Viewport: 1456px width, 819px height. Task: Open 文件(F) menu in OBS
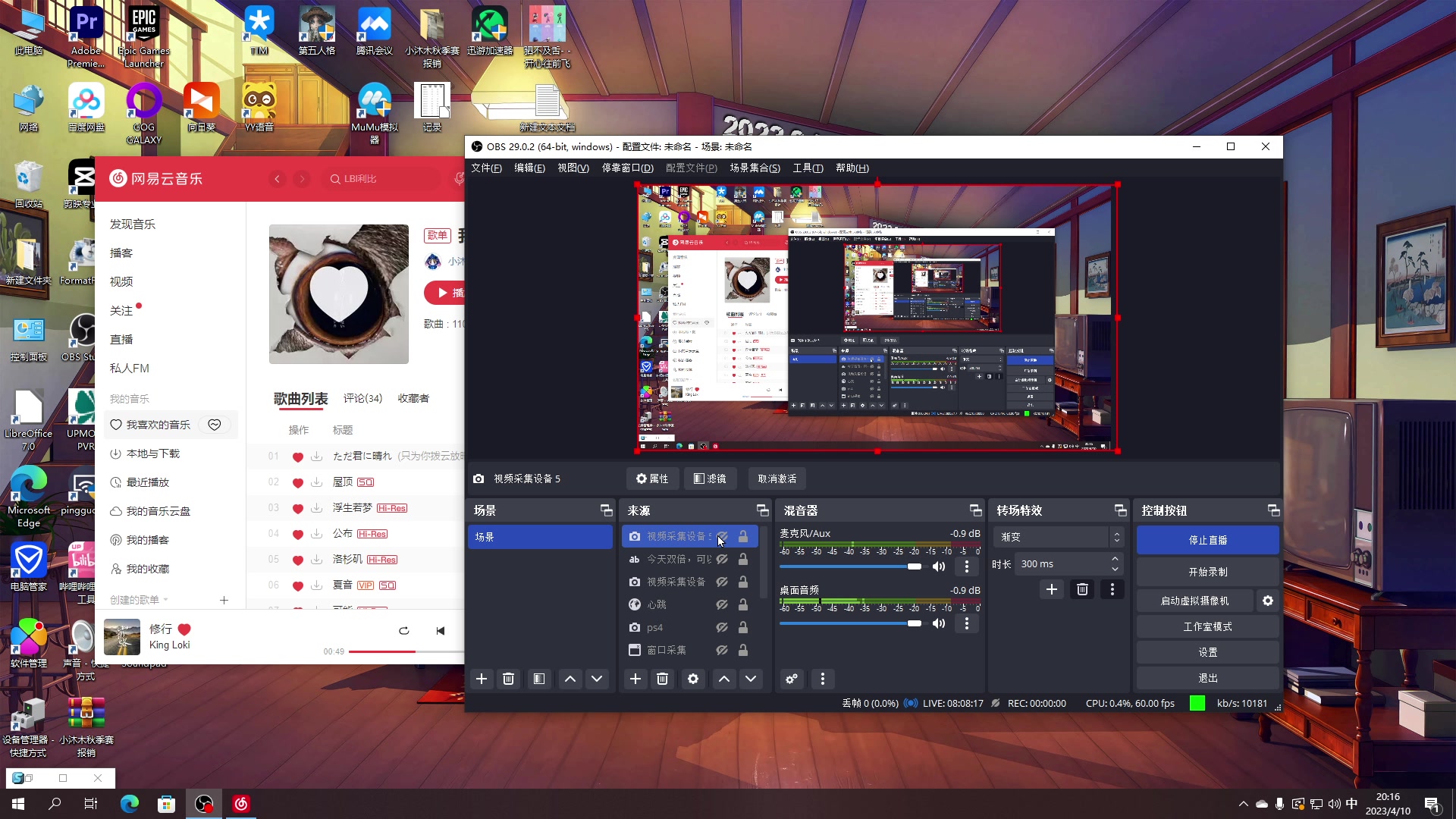486,168
